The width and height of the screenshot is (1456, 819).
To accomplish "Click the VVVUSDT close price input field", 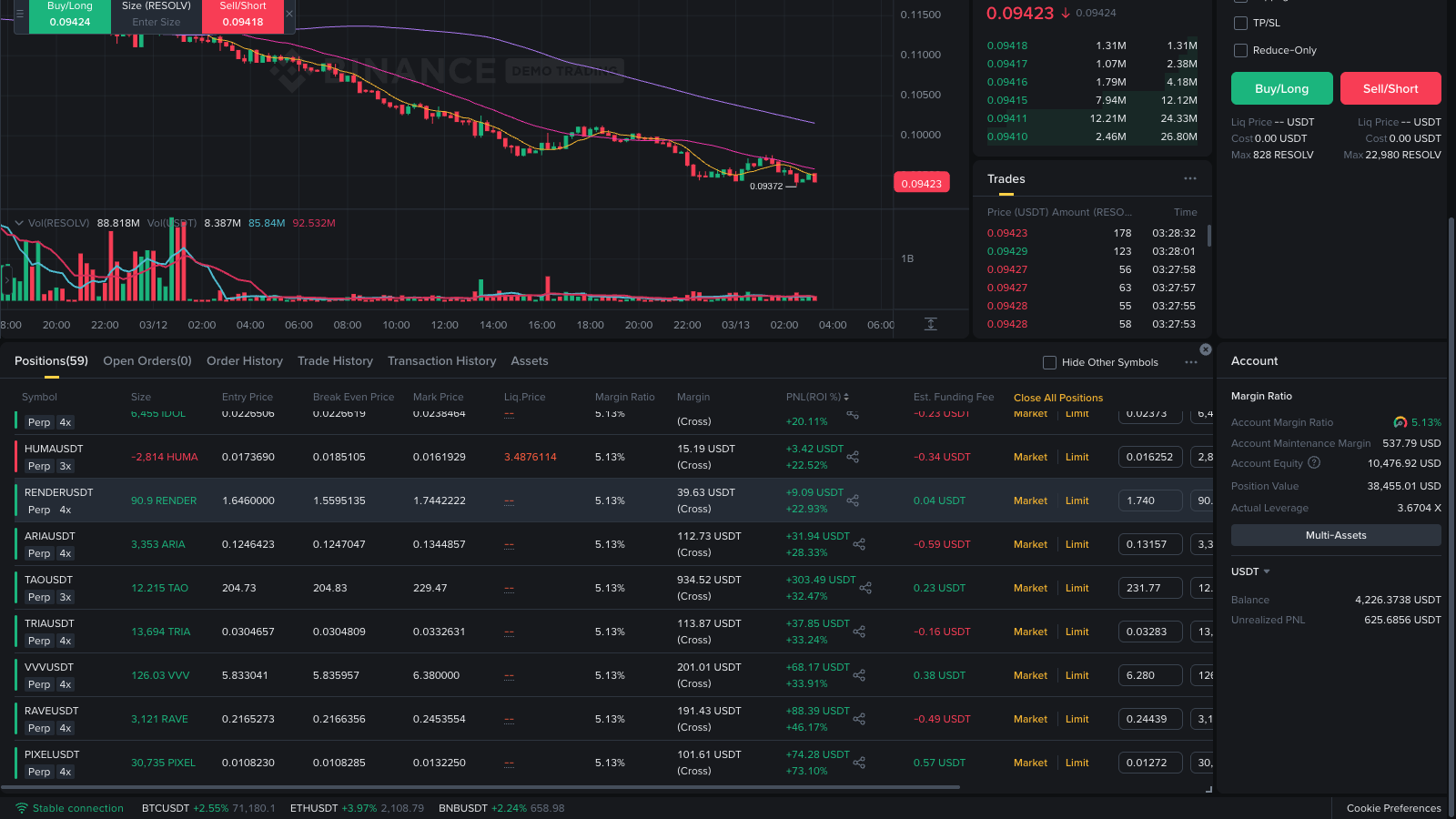I will coord(1149,675).
